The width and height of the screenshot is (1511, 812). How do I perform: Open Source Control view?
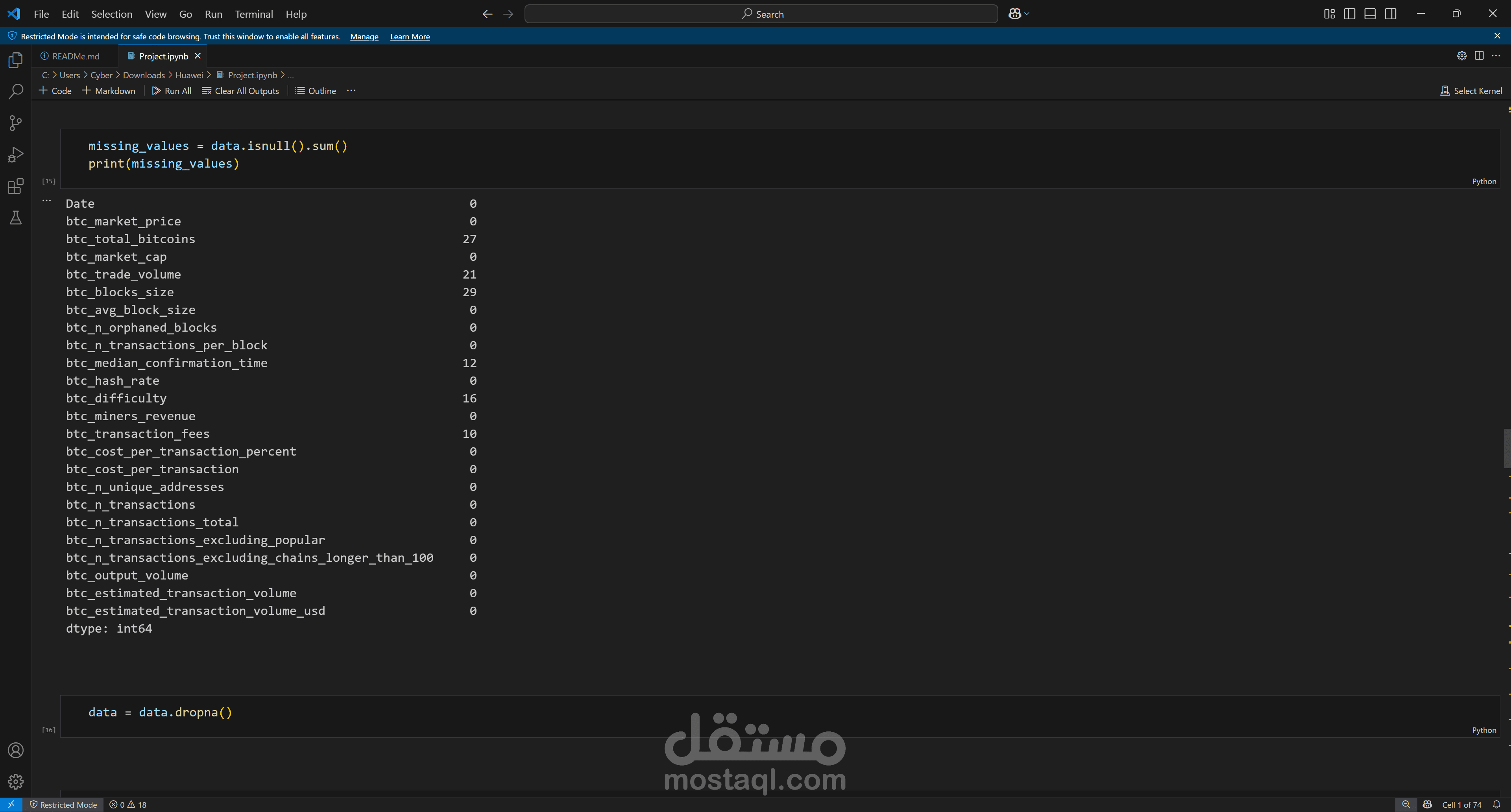(16, 123)
